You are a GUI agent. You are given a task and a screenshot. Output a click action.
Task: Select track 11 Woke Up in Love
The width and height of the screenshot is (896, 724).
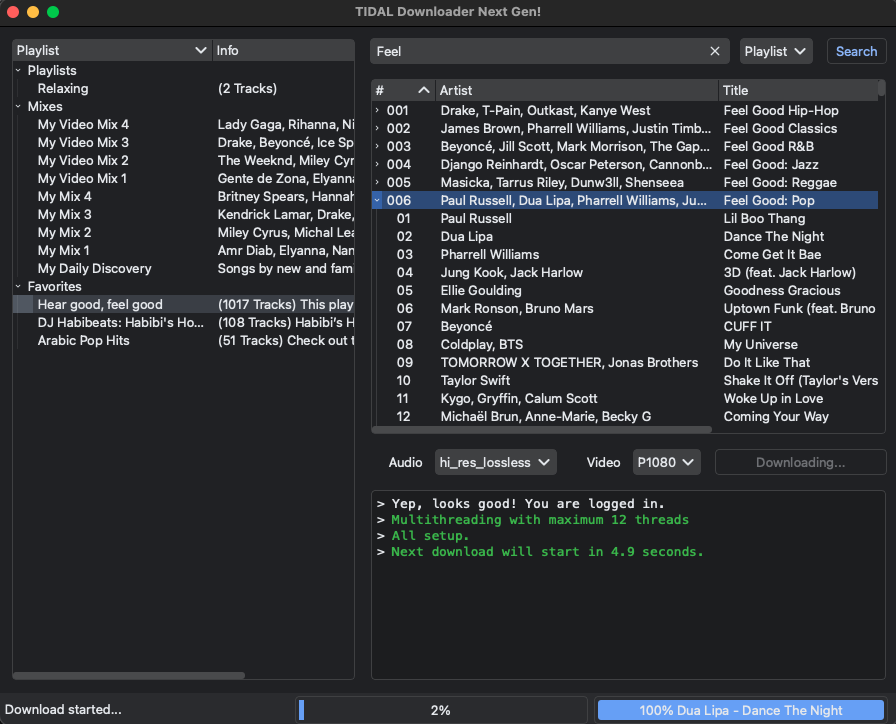tap(625, 398)
